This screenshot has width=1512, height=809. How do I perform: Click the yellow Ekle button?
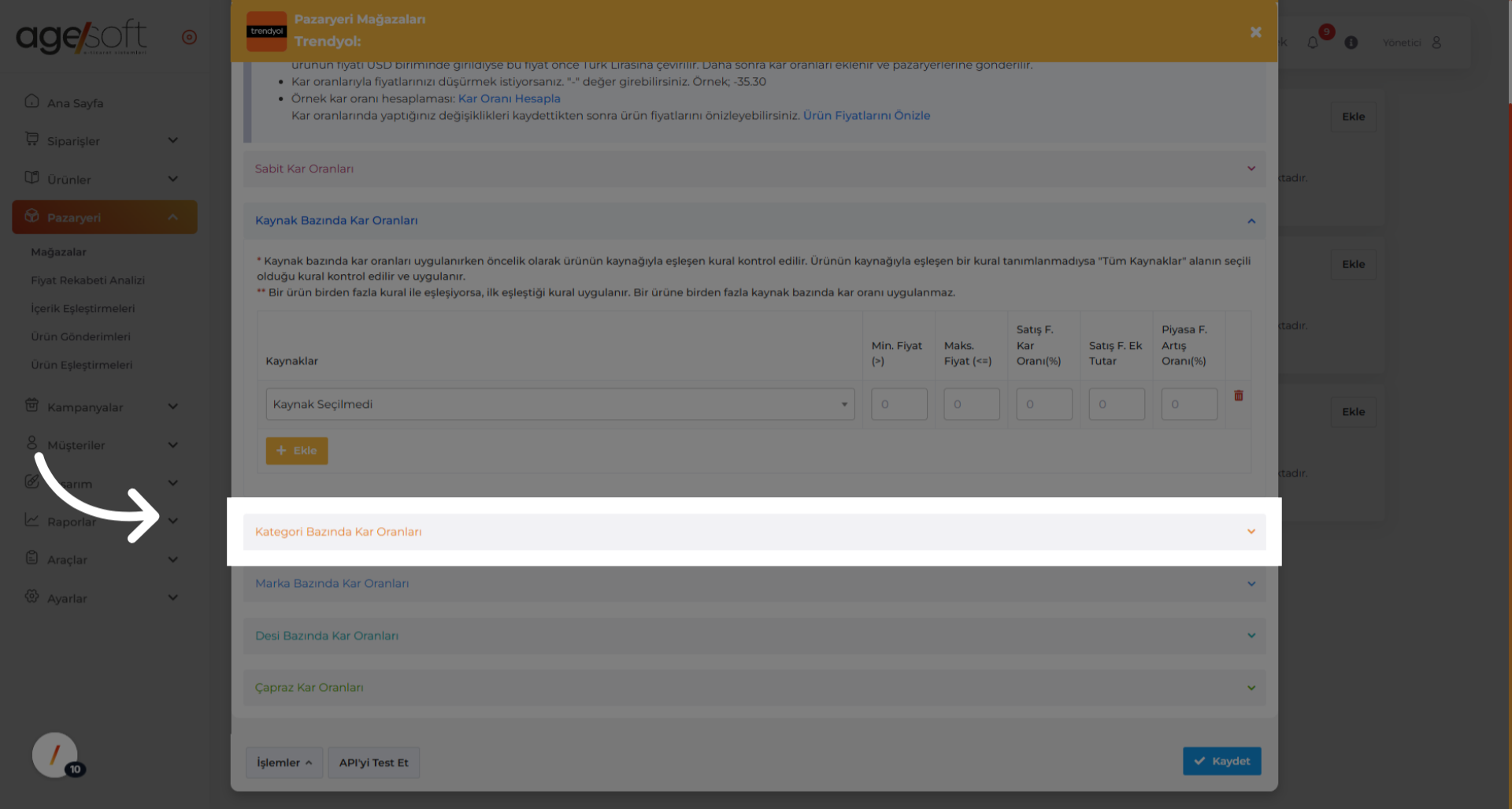pyautogui.click(x=297, y=451)
